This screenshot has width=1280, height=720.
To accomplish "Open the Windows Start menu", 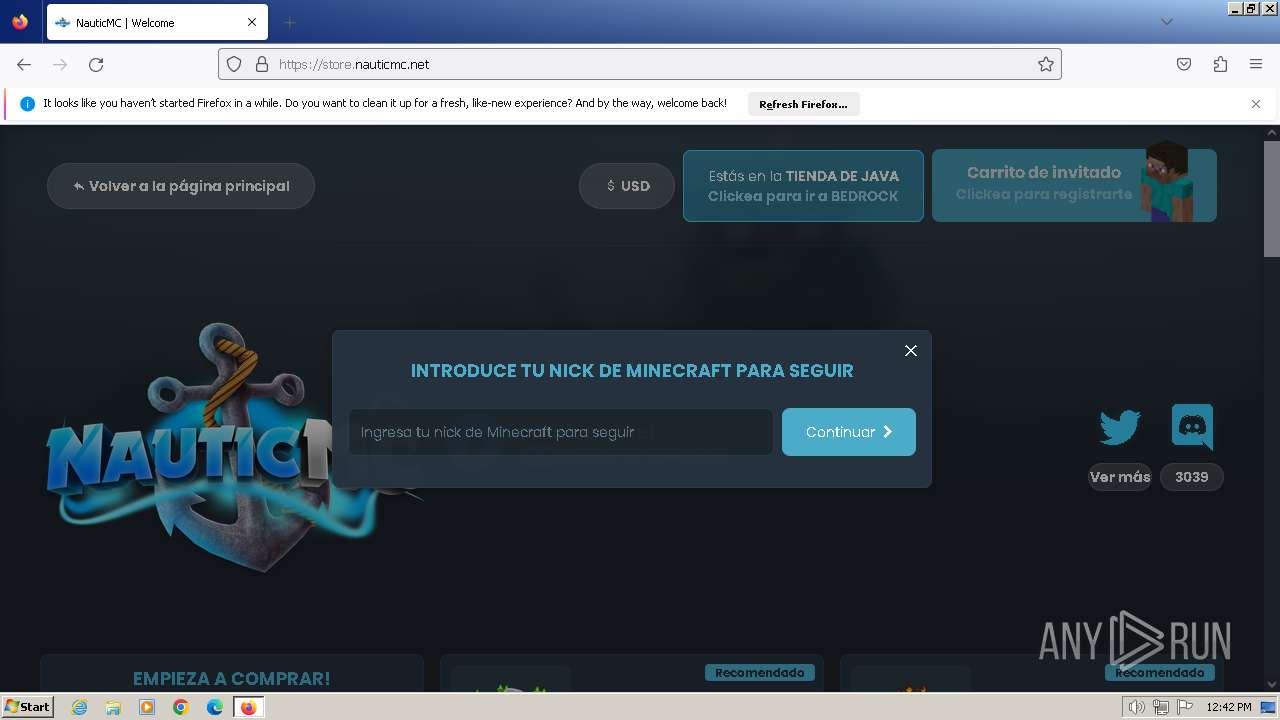I will [28, 706].
